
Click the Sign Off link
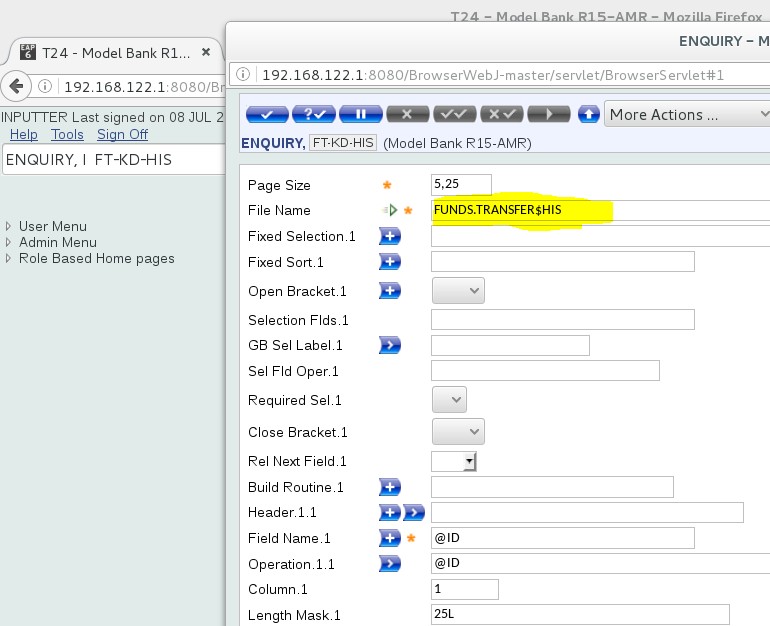coord(122,134)
